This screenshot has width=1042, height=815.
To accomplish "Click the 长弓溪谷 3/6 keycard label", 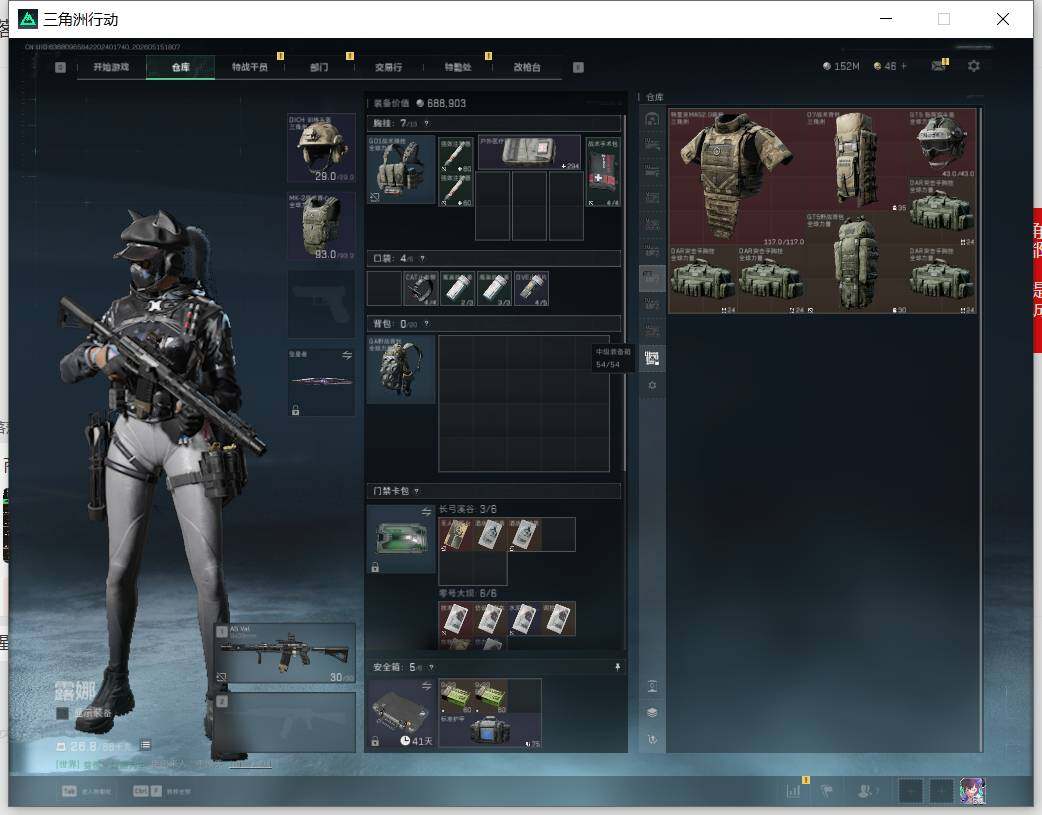I will pyautogui.click(x=468, y=509).
